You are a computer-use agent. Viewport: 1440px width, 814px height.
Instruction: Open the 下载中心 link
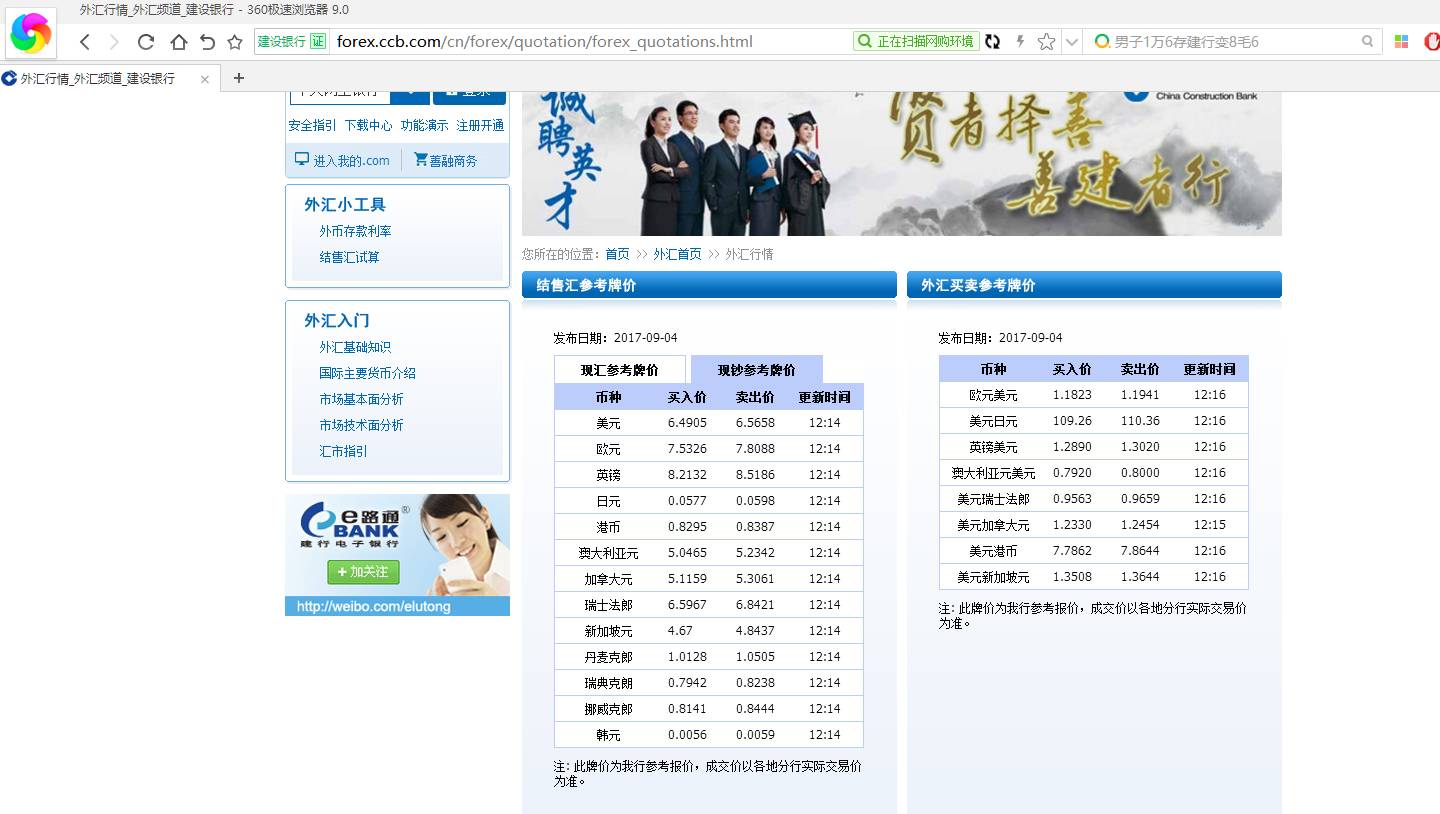click(368, 125)
